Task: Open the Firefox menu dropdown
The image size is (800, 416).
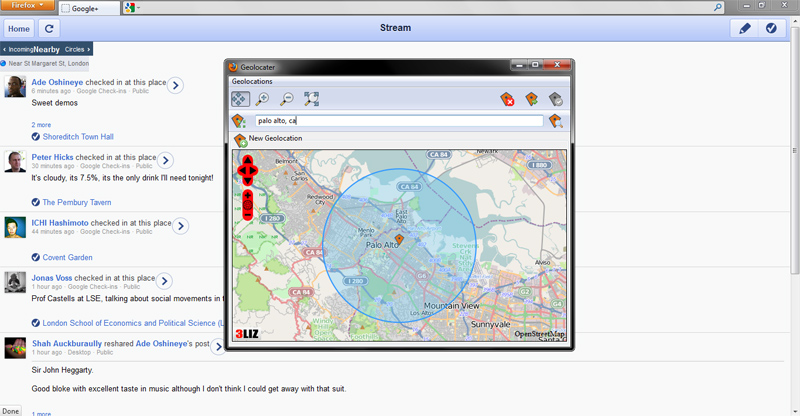Action: tap(27, 6)
